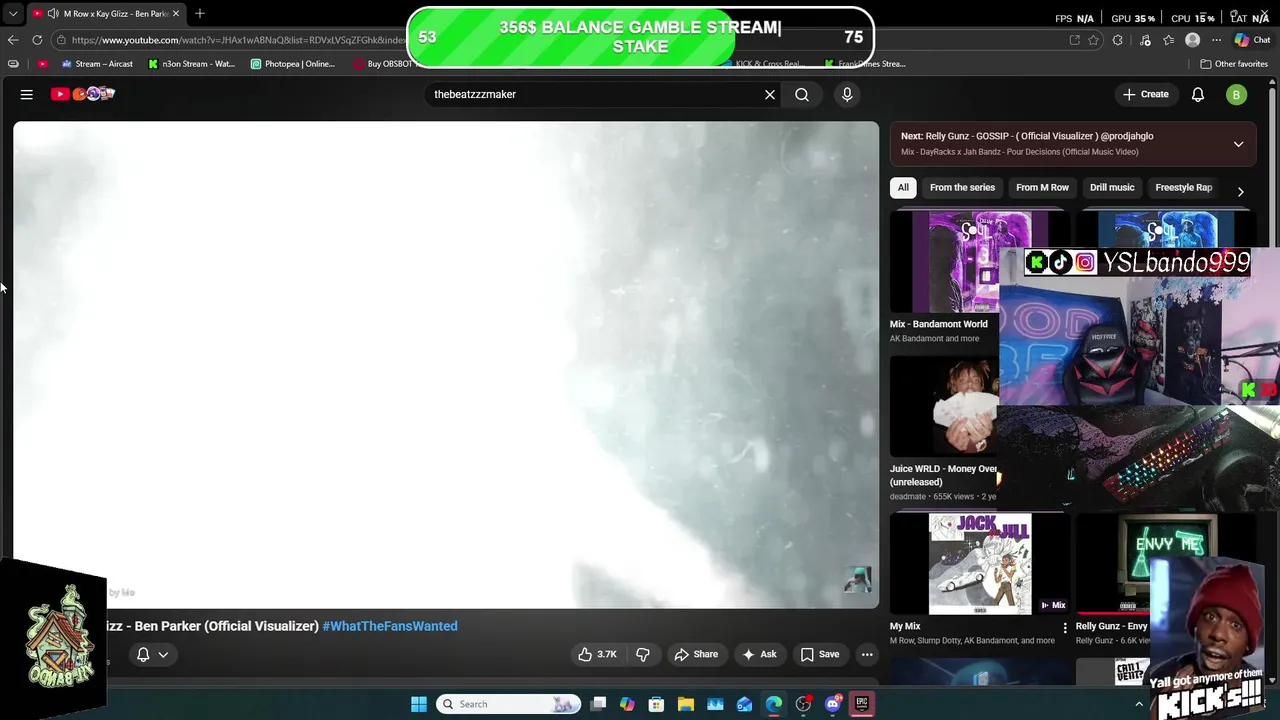Click the channel watermark in video corner
The image size is (1280, 720).
(x=858, y=580)
